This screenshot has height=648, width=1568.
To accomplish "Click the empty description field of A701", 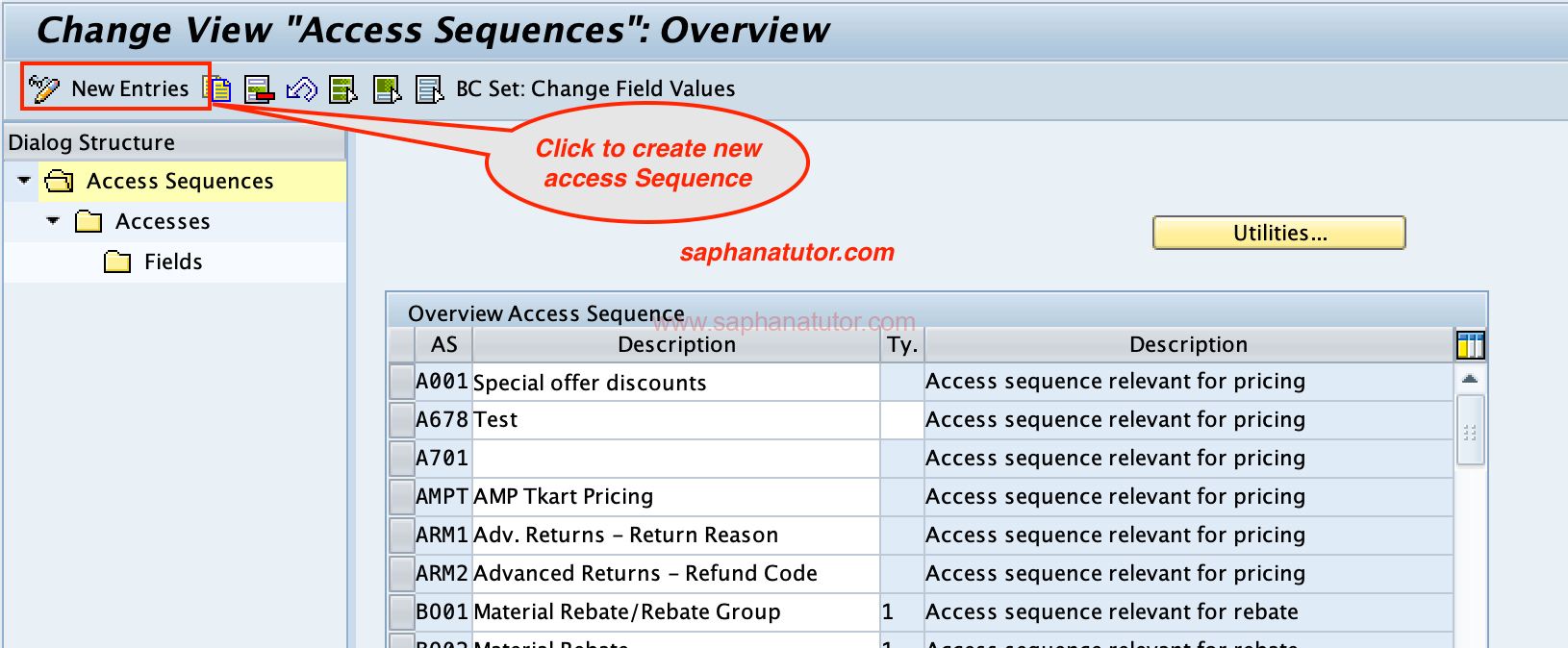I will [676, 459].
